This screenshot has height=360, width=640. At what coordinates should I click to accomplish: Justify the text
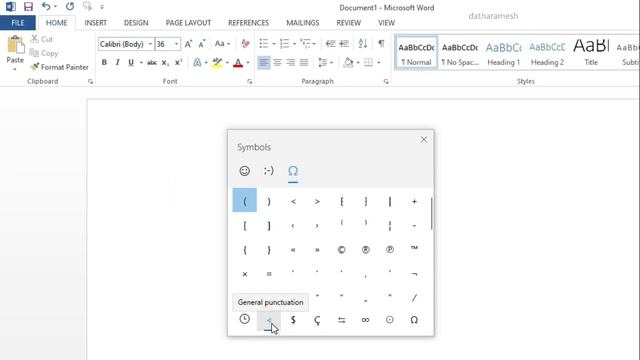[x=304, y=62]
